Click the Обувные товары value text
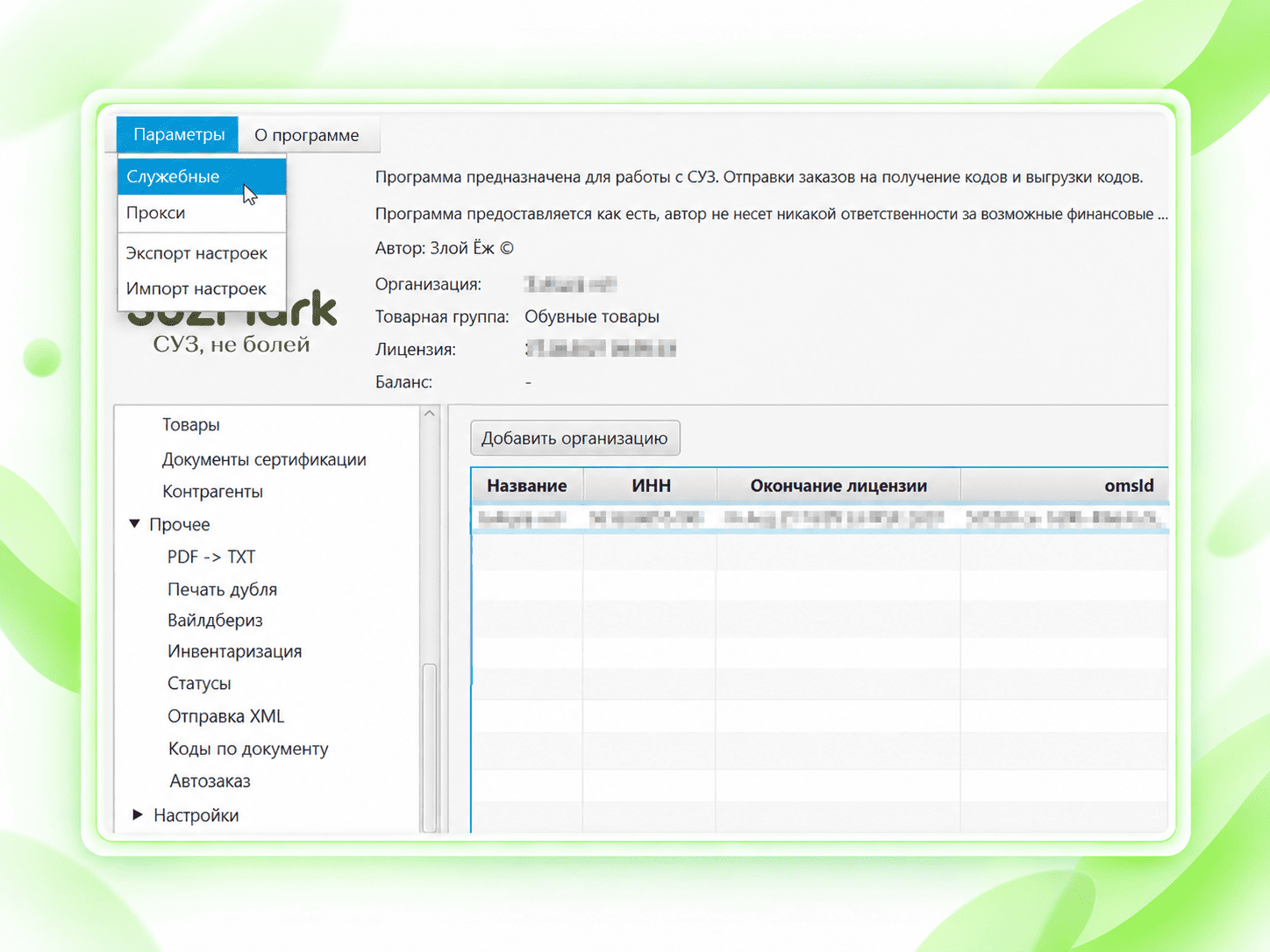 (x=592, y=316)
